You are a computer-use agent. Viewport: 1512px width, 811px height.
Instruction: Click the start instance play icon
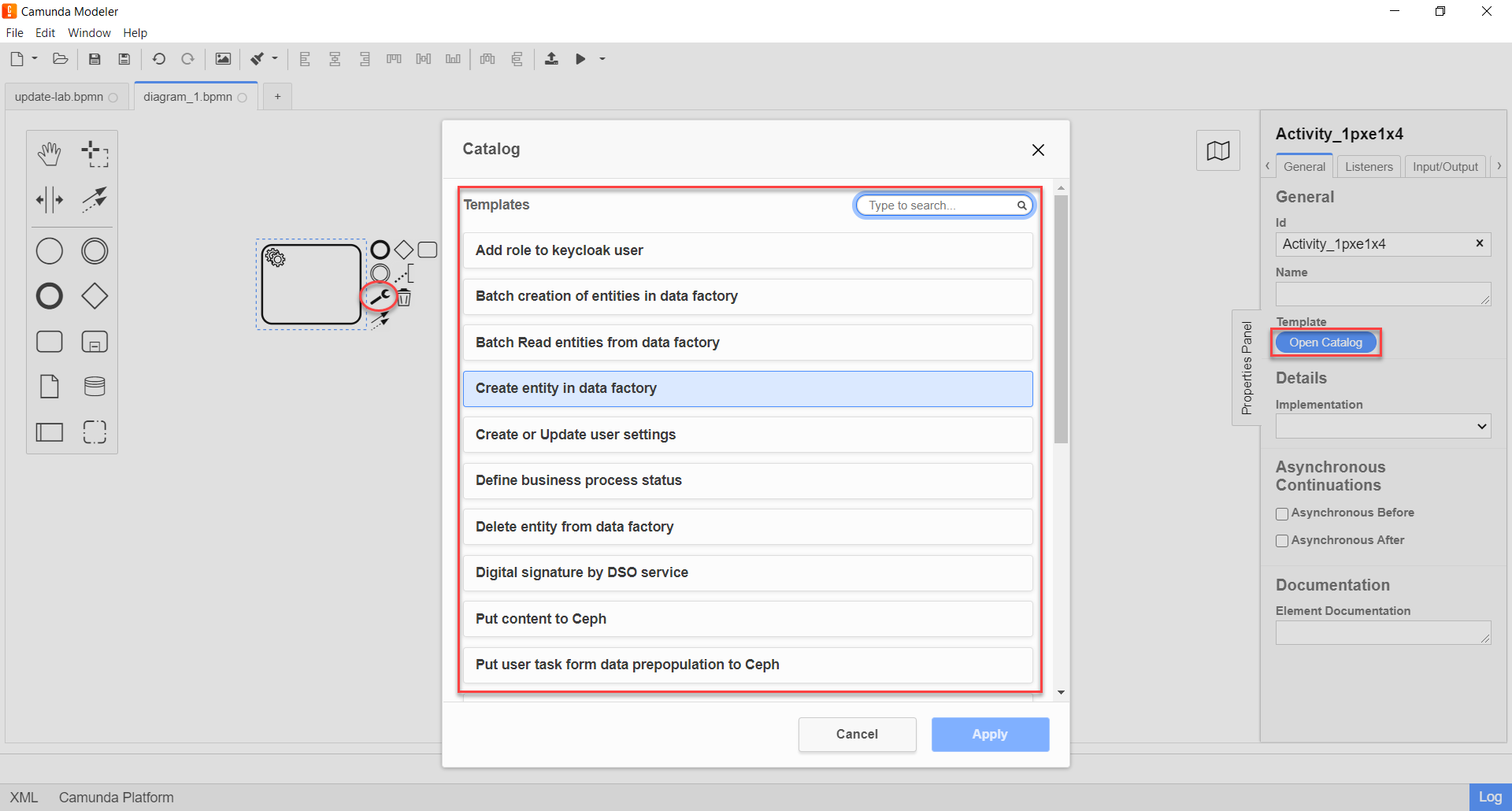coord(580,59)
